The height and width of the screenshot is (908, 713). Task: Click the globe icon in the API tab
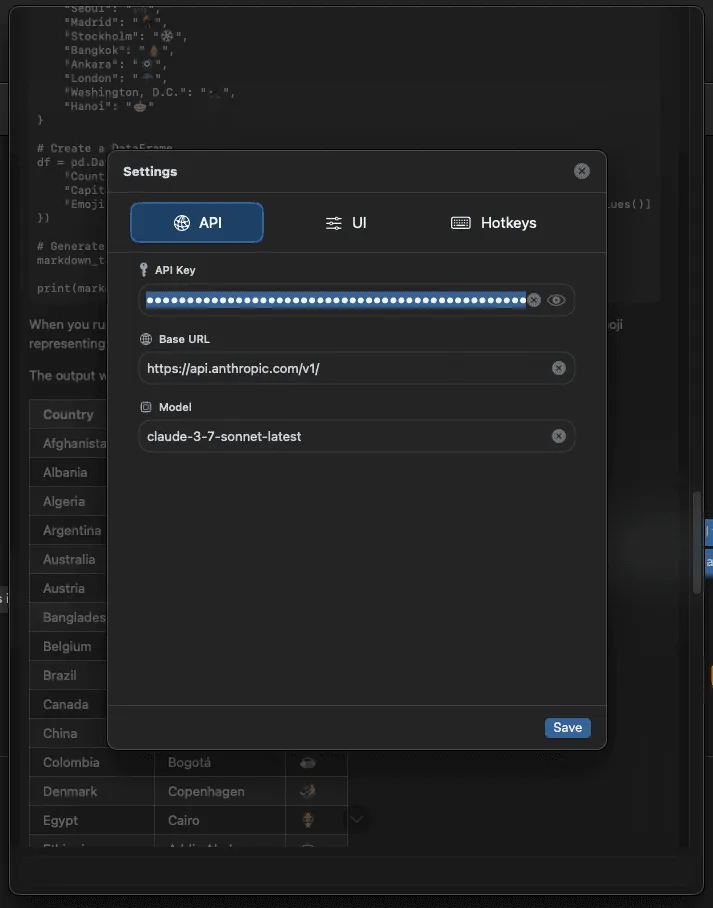tap(182, 223)
